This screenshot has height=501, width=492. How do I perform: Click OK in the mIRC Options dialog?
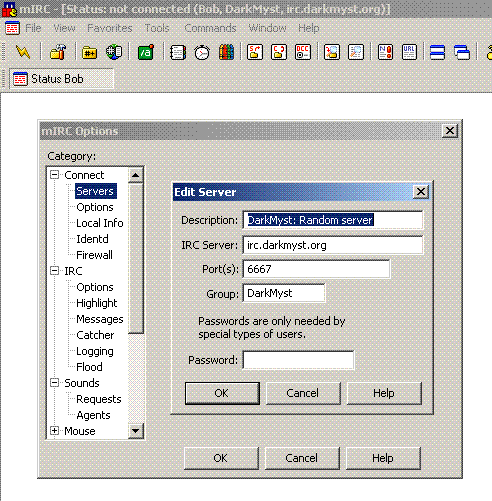point(221,458)
